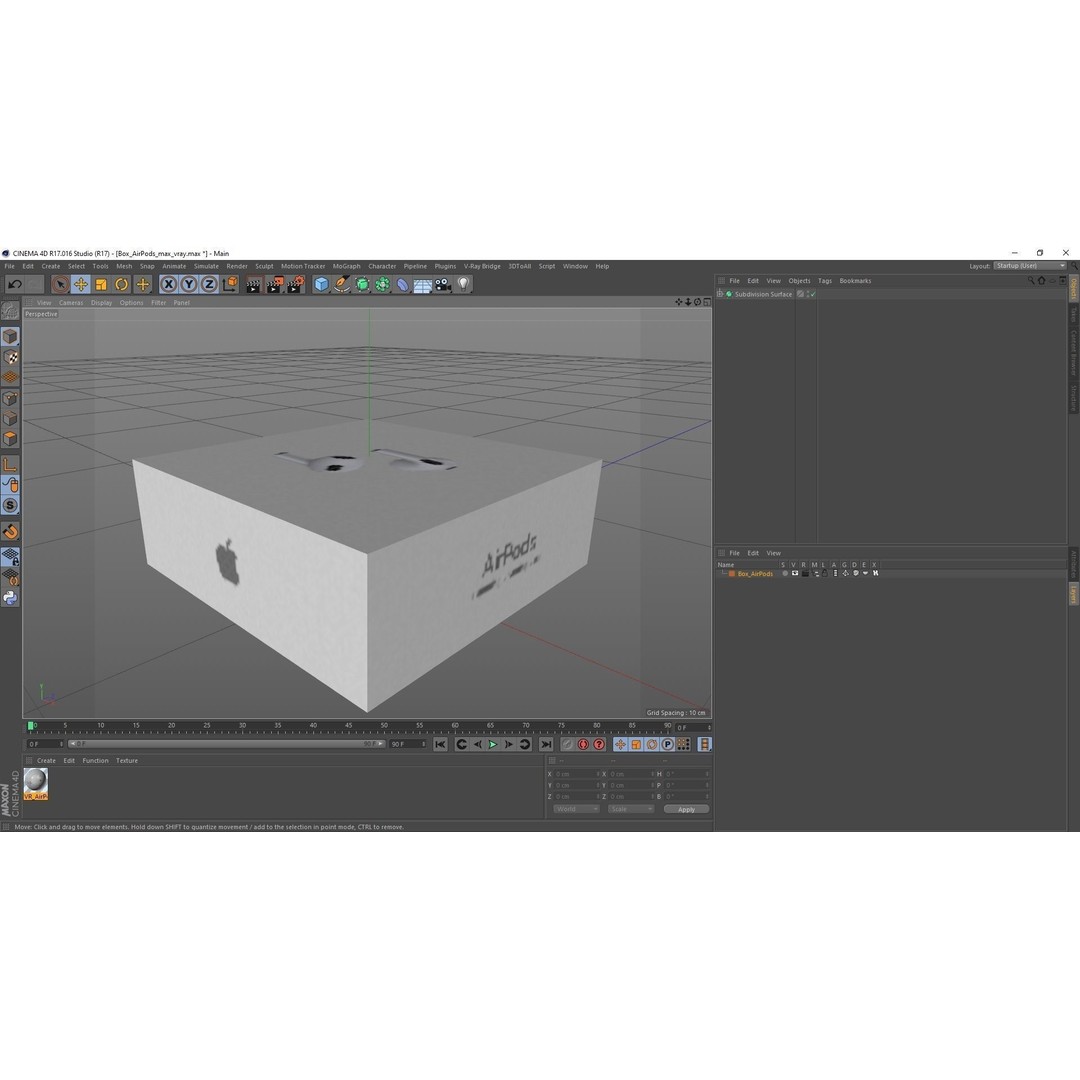Click the Python icon in left palette
Viewport: 1080px width, 1080px height.
(x=10, y=598)
